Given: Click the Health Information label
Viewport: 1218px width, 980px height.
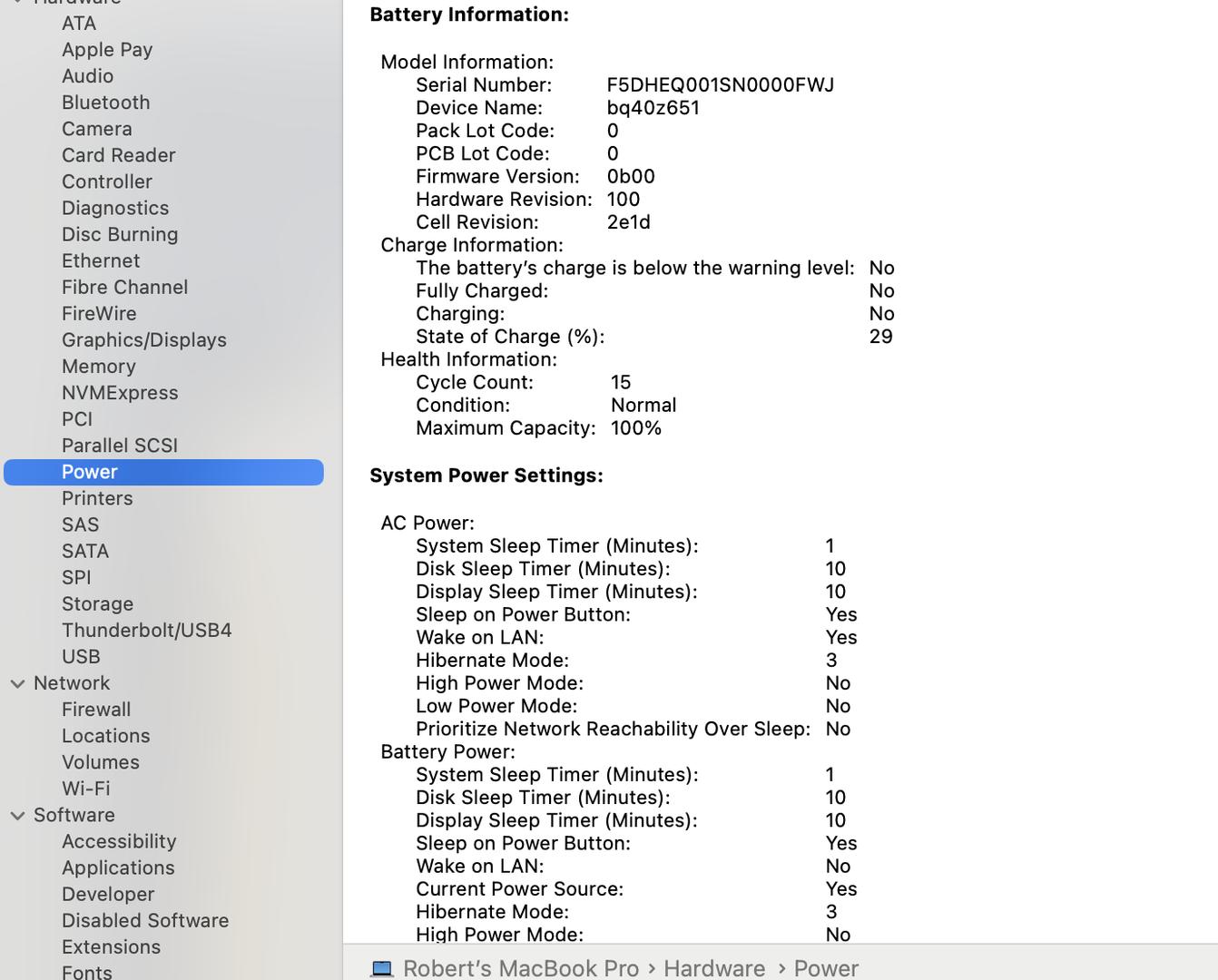Looking at the screenshot, I should [x=469, y=359].
